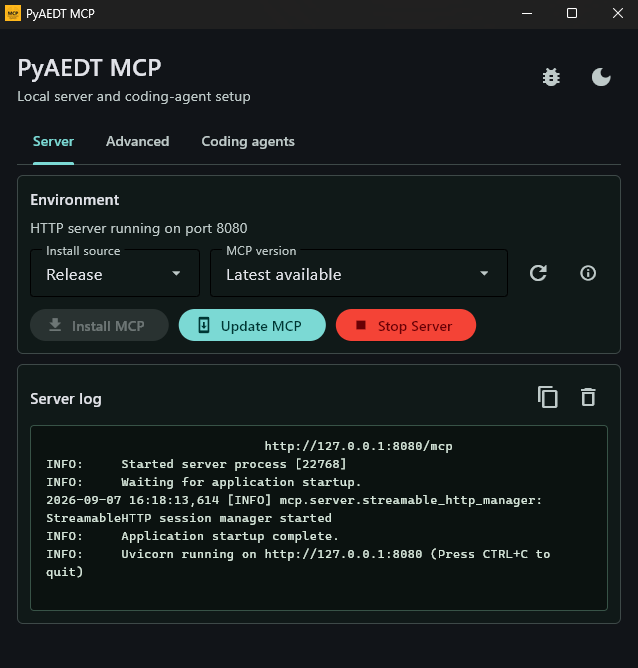Minimize the PyAEDT MCP window

[x=527, y=14]
